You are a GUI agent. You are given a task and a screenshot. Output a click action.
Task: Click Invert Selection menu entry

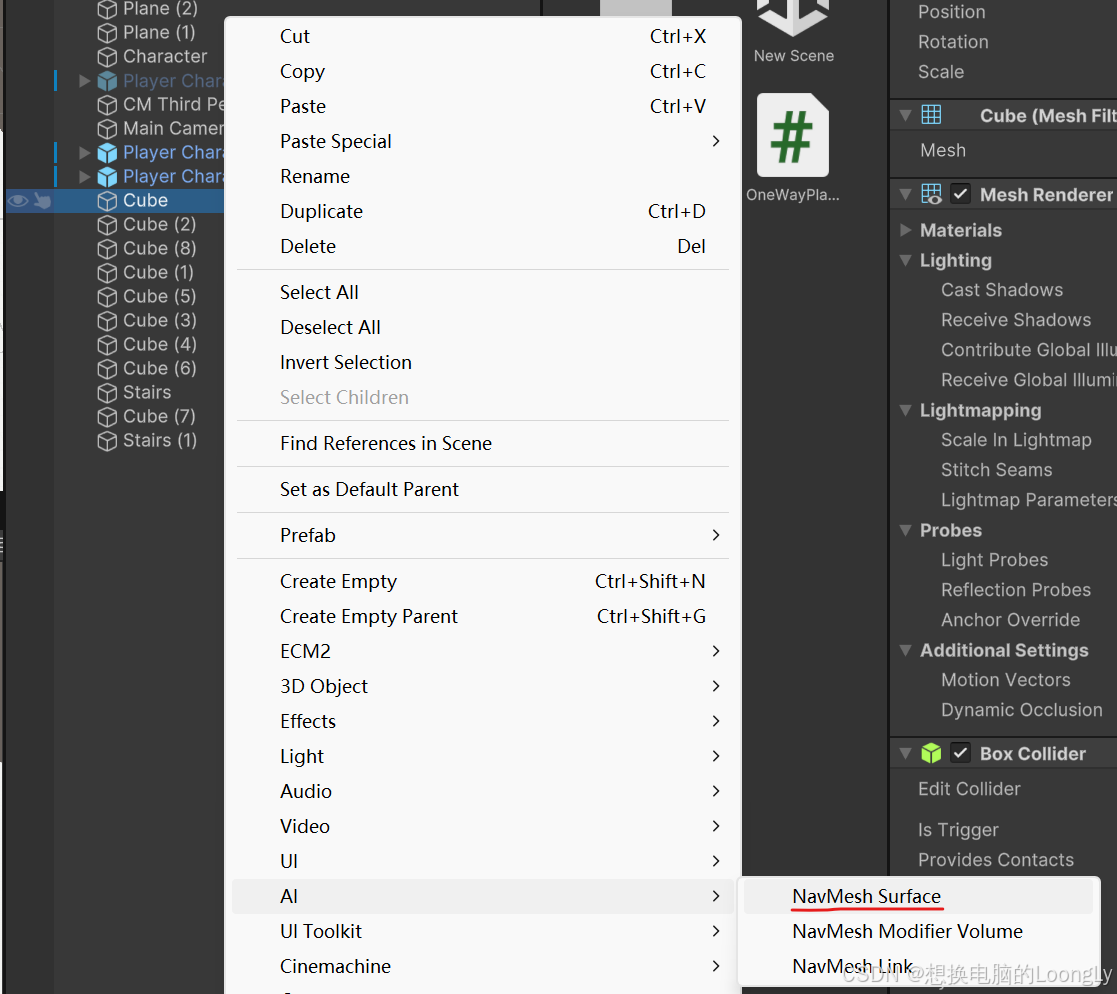point(482,363)
